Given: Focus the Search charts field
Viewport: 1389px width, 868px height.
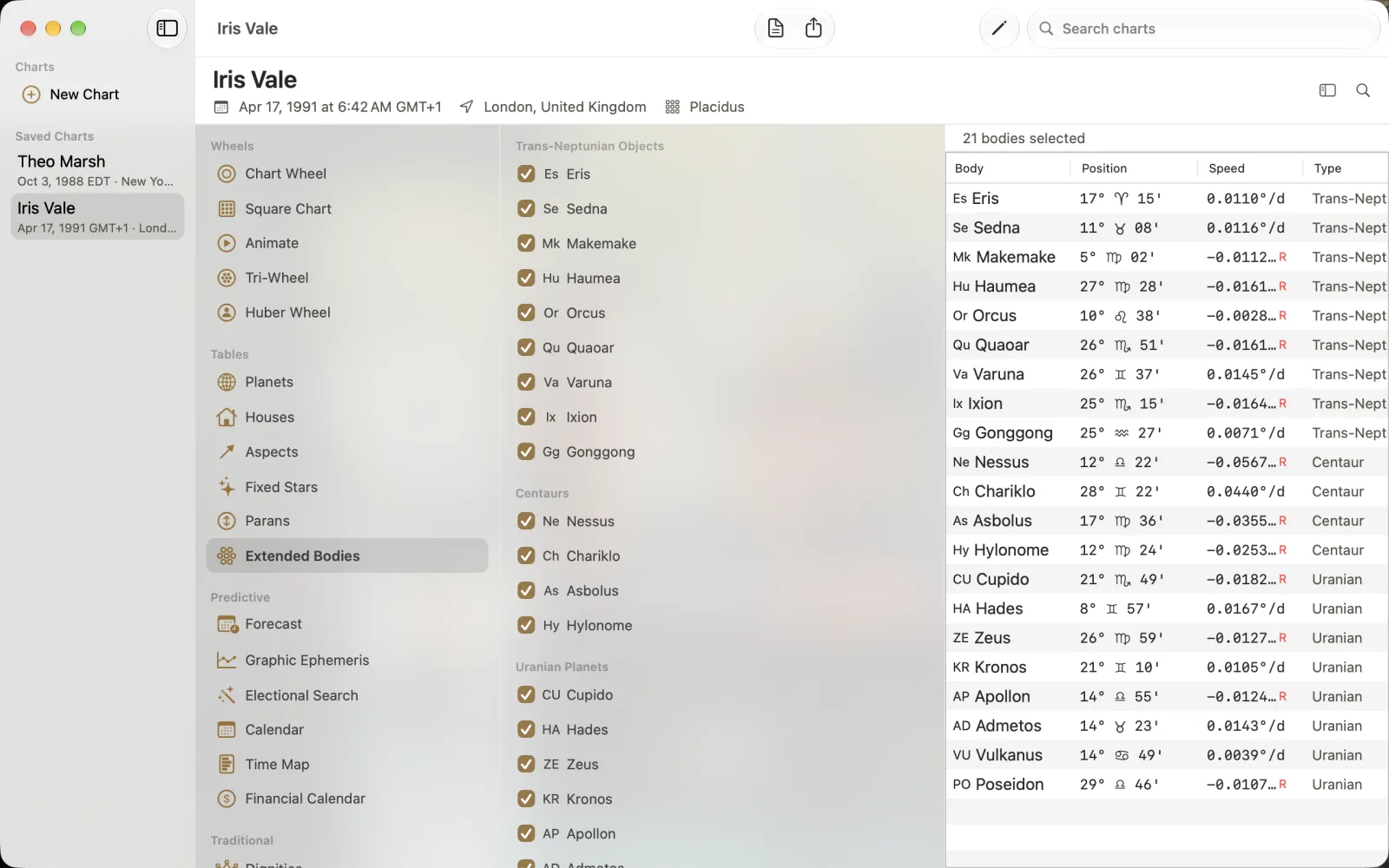Looking at the screenshot, I should pyautogui.click(x=1203, y=29).
